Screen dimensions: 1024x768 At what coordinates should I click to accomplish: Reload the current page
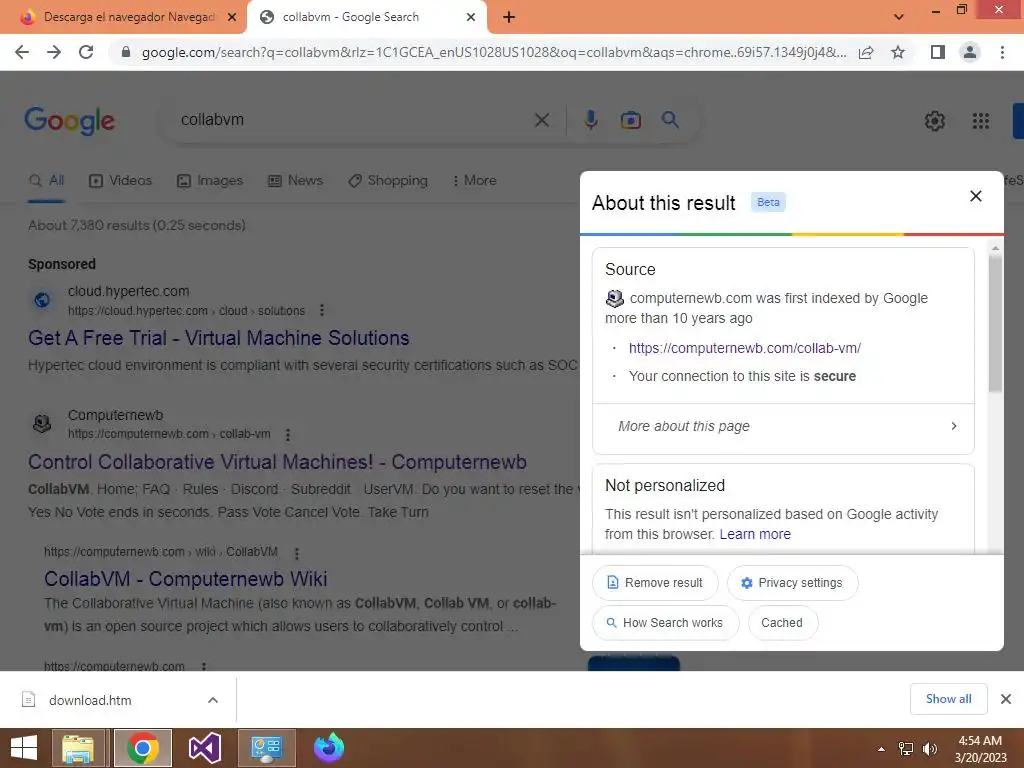pyautogui.click(x=86, y=52)
